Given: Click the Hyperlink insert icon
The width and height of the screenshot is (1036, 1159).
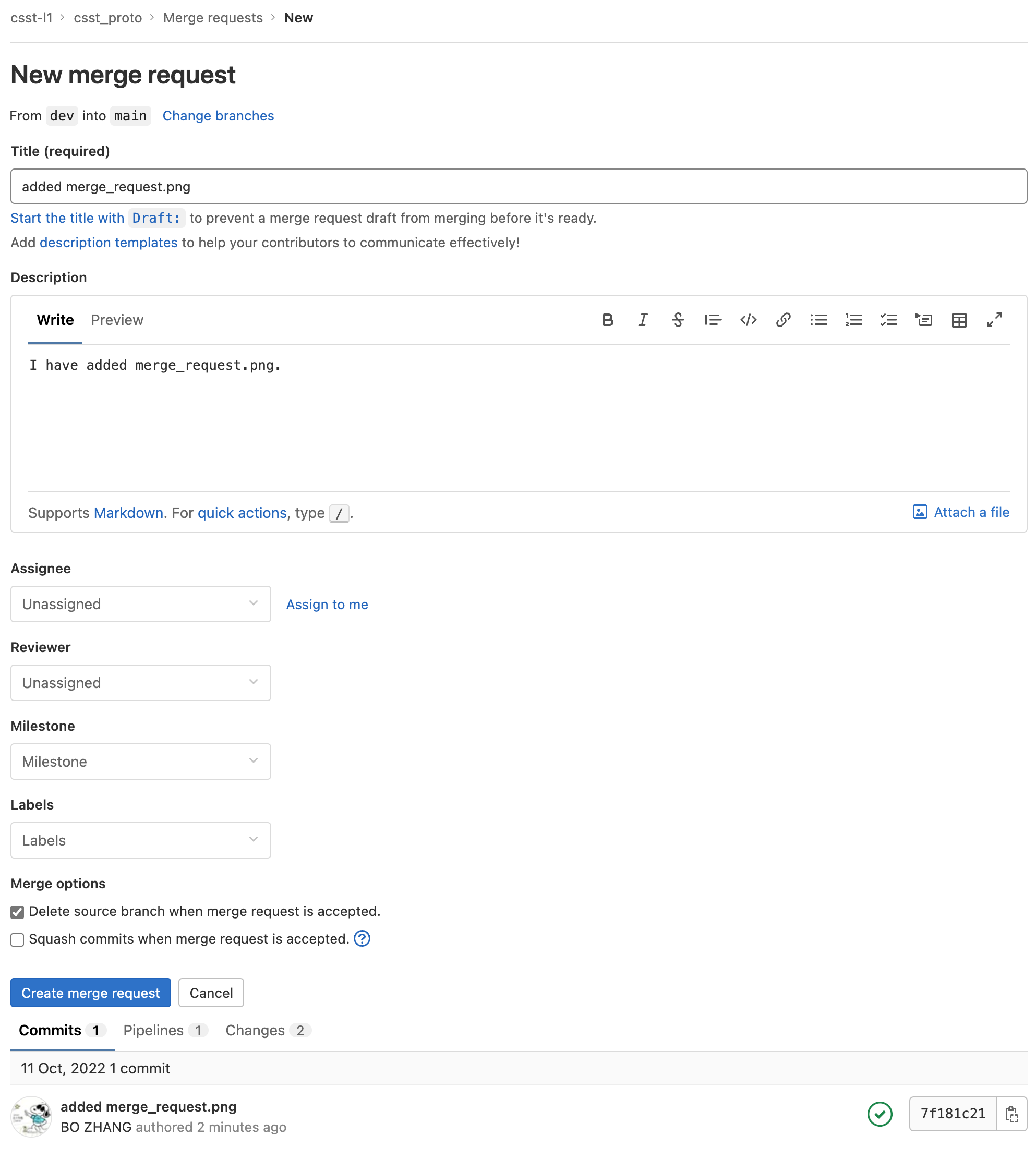Looking at the screenshot, I should 783,320.
